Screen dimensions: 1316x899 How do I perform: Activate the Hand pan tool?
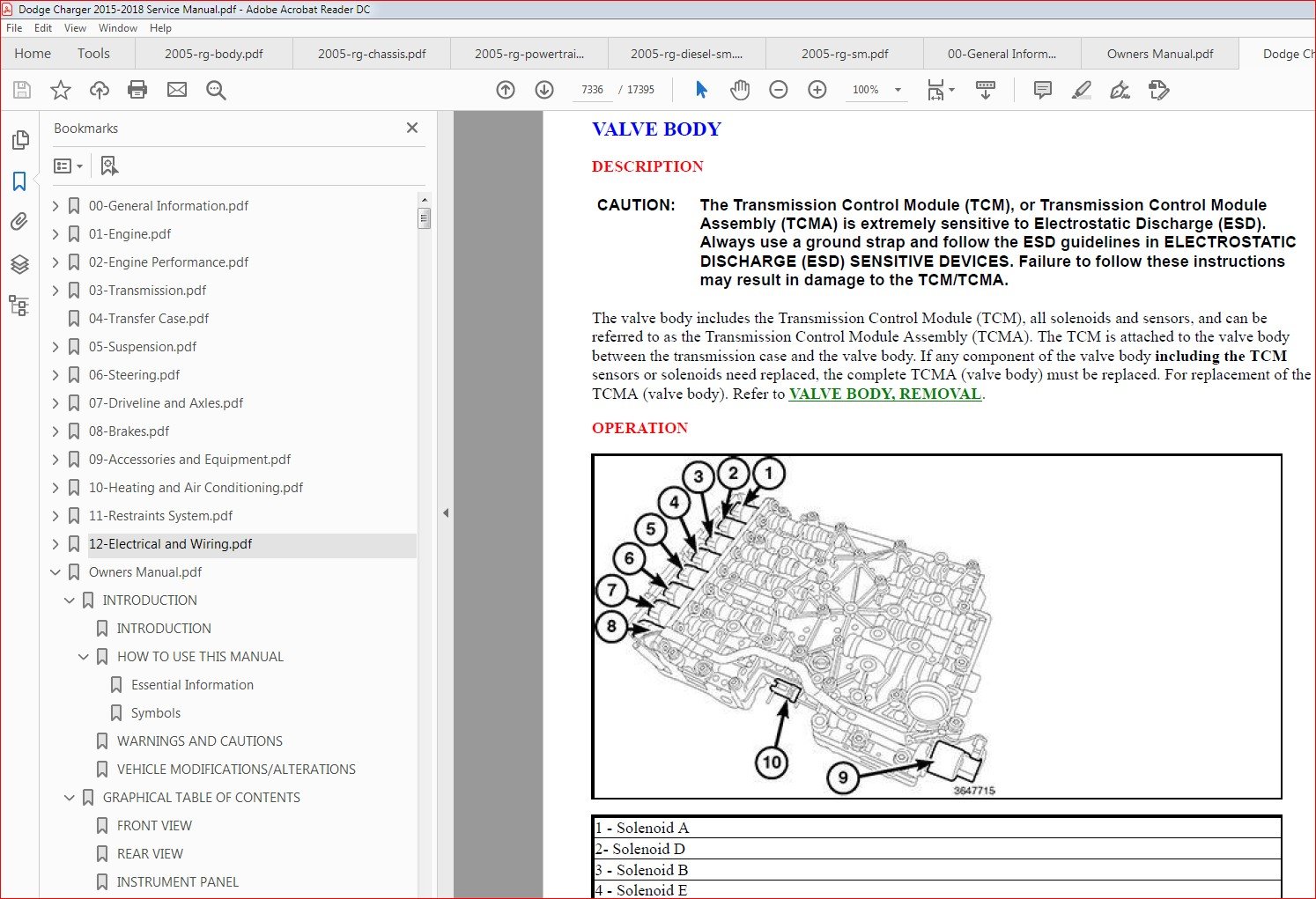[x=740, y=90]
